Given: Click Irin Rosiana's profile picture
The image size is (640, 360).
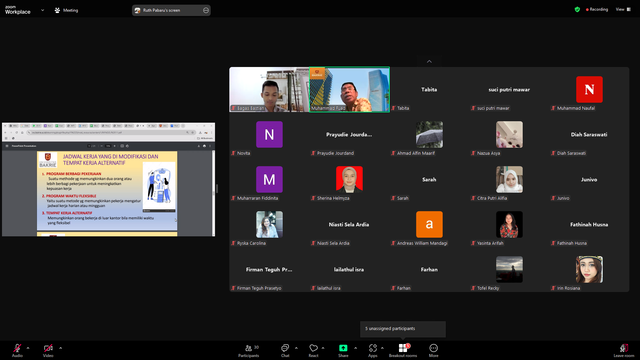Looking at the screenshot, I should (x=589, y=269).
